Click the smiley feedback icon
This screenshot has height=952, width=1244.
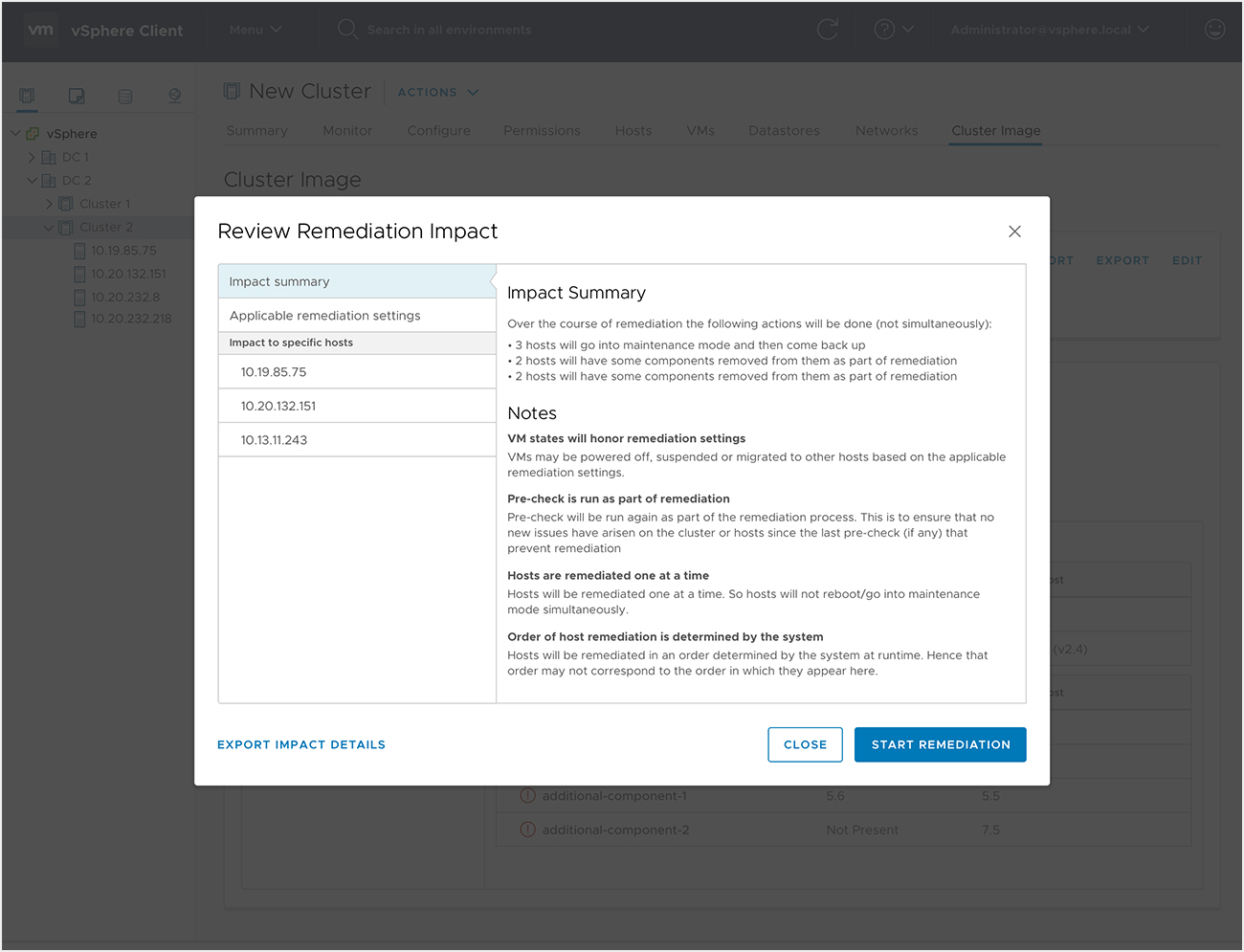click(x=1214, y=30)
